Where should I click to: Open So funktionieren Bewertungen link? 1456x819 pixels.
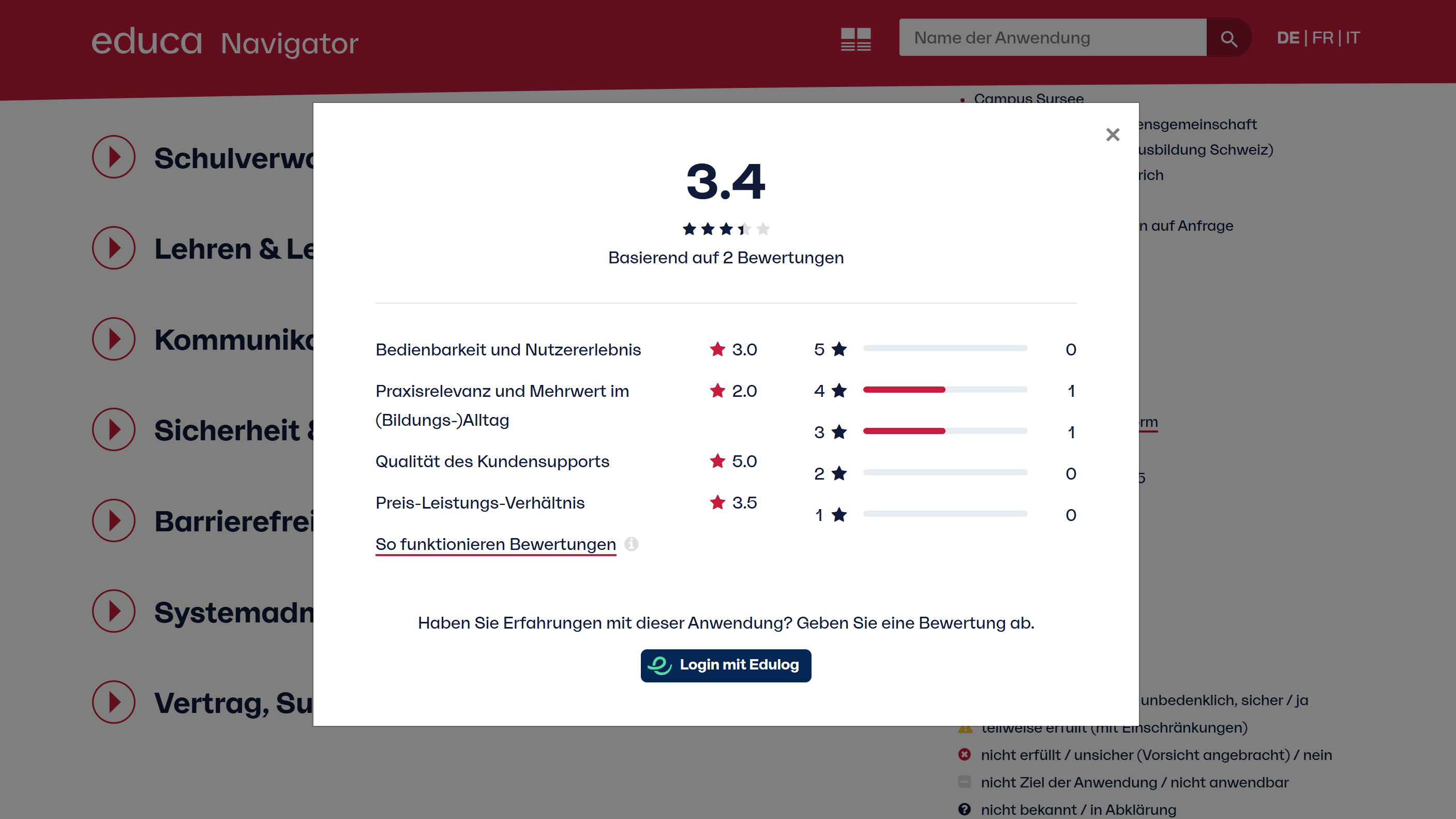495,544
